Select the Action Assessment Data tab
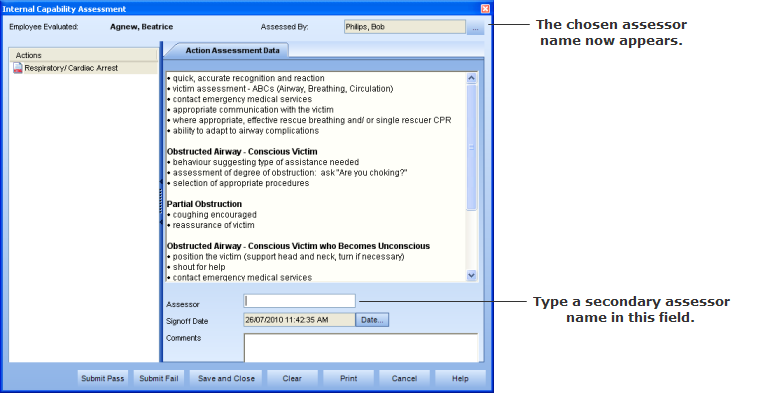This screenshot has width=758, height=393. point(232,50)
